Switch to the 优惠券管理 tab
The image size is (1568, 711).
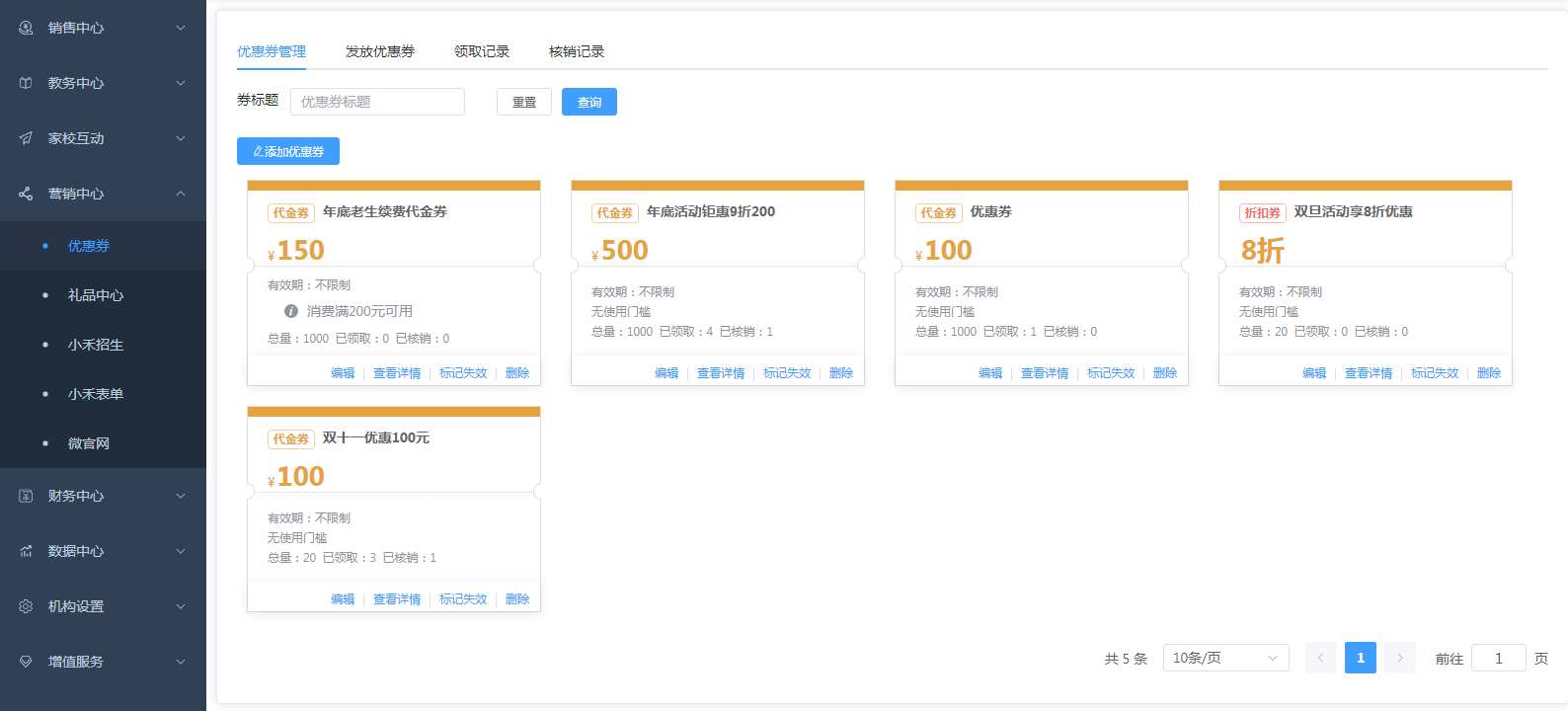[272, 51]
